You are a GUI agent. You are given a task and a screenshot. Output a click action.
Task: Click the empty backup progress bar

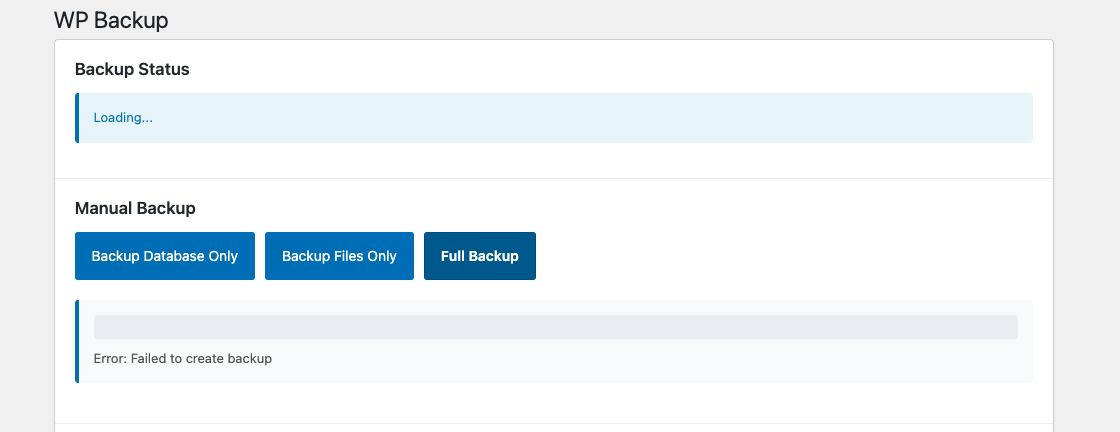coord(555,327)
